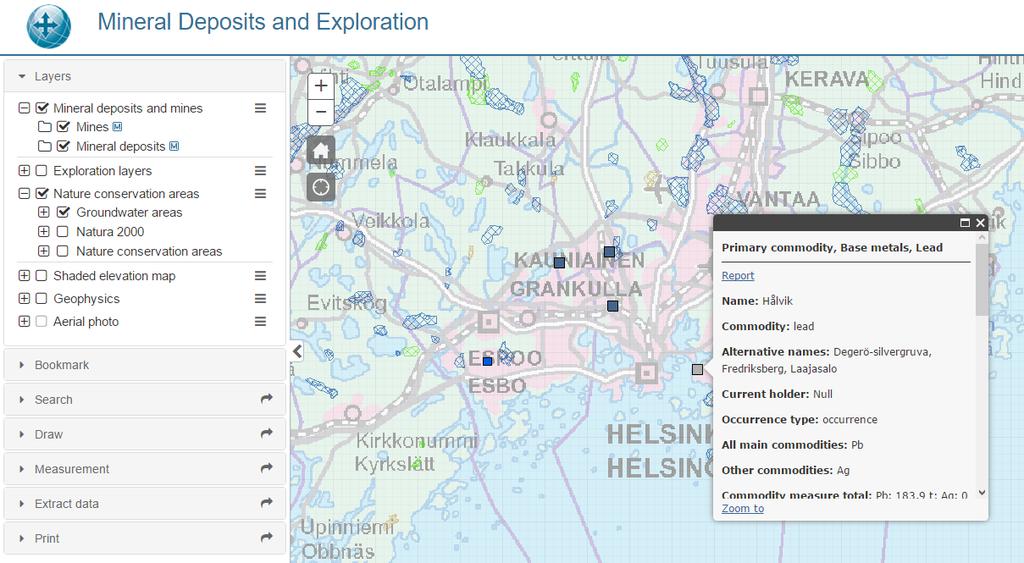
Task: Select the gray Hålvik deposit marker
Action: (x=697, y=370)
